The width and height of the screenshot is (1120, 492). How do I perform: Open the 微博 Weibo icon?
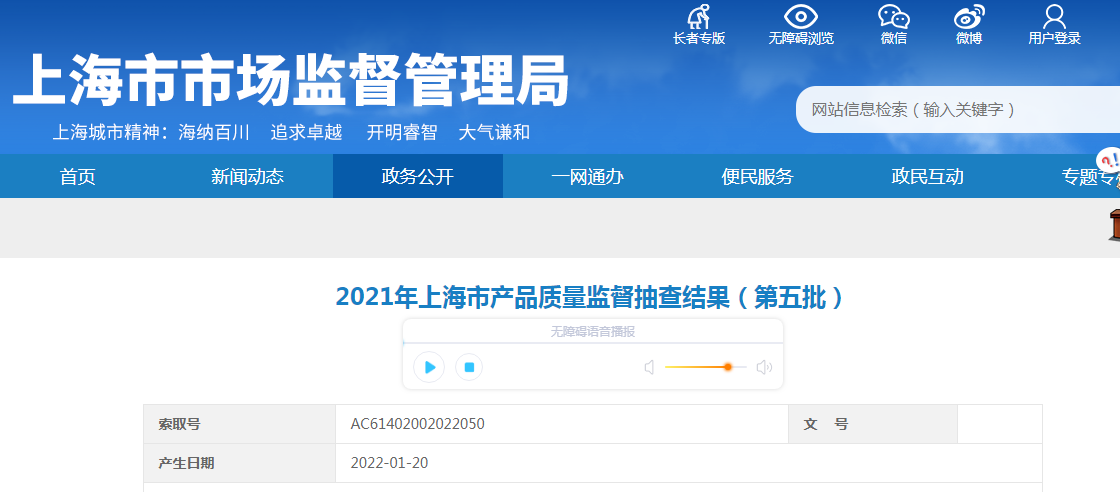coord(969,16)
